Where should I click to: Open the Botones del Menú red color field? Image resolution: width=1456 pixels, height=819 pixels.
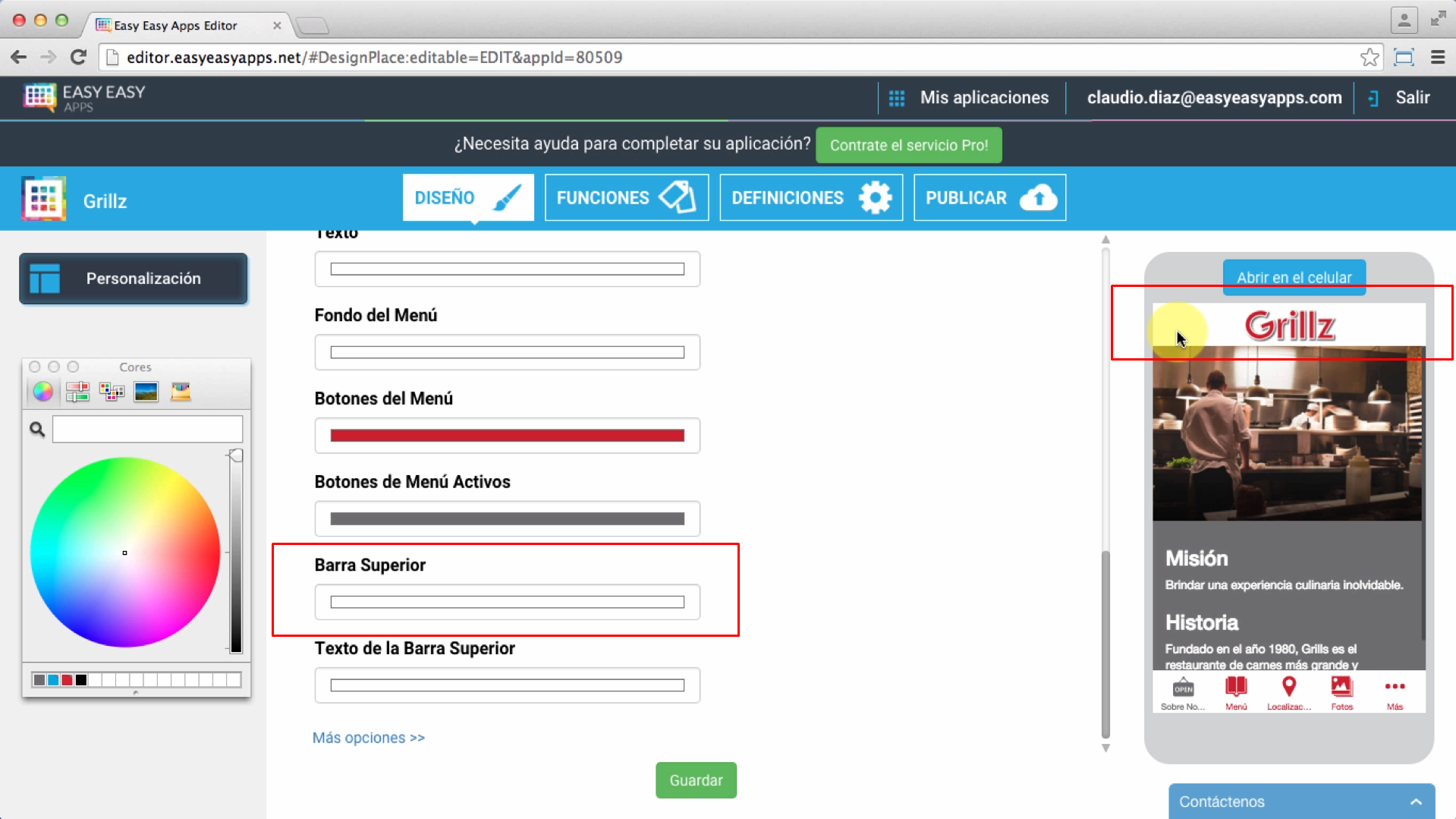pos(507,436)
